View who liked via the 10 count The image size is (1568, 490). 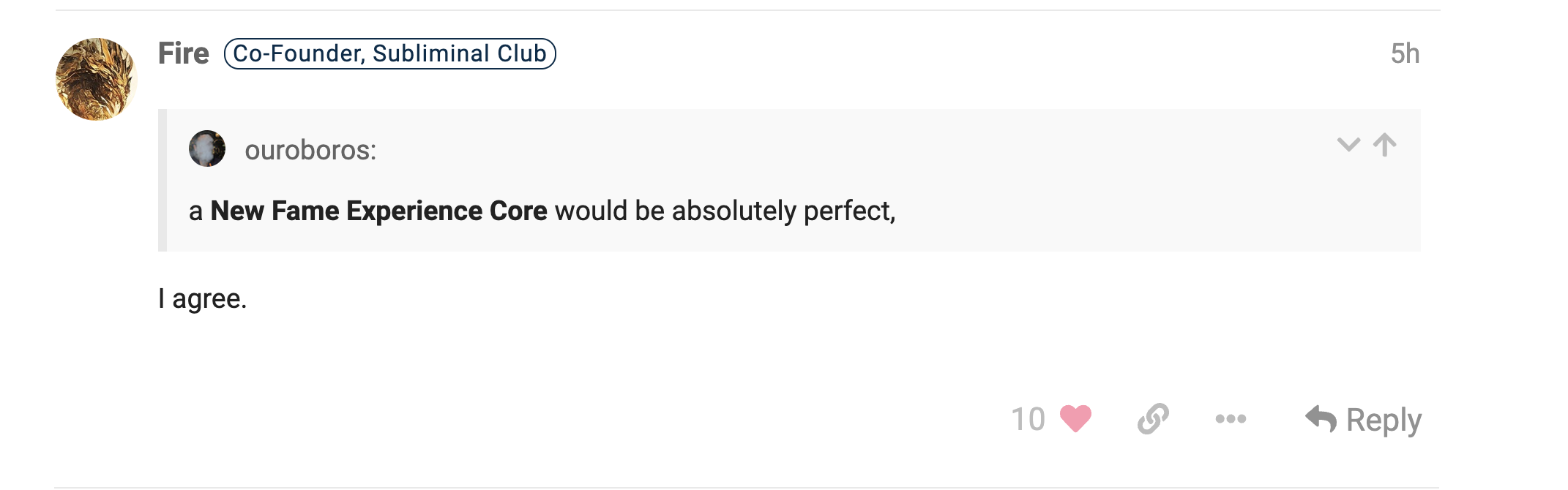tap(1028, 419)
